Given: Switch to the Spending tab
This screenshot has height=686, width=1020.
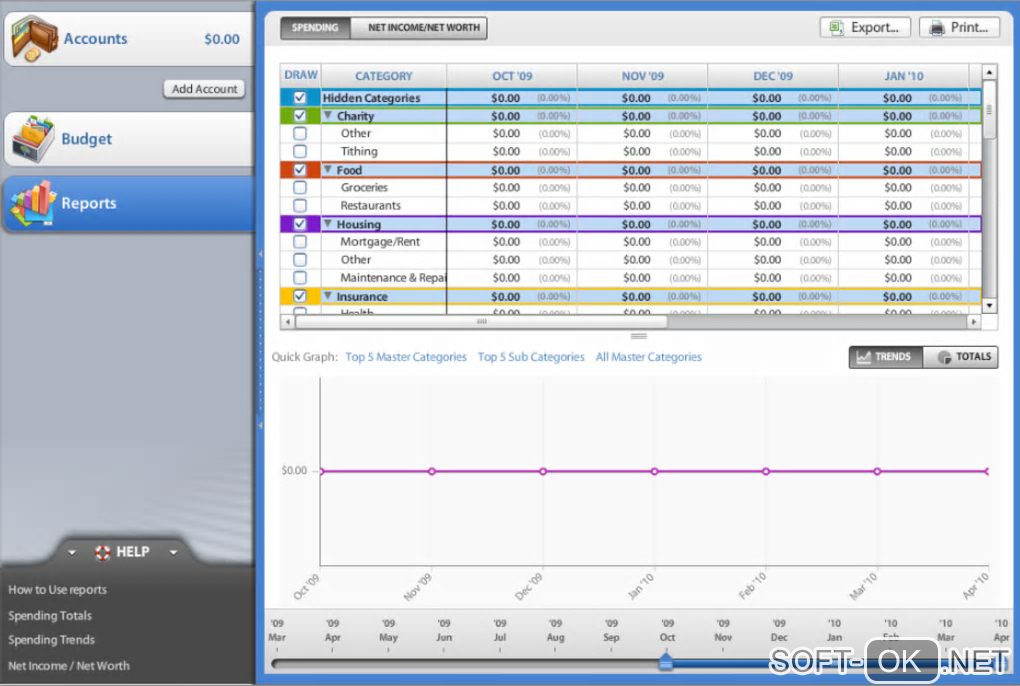Looking at the screenshot, I should [315, 28].
